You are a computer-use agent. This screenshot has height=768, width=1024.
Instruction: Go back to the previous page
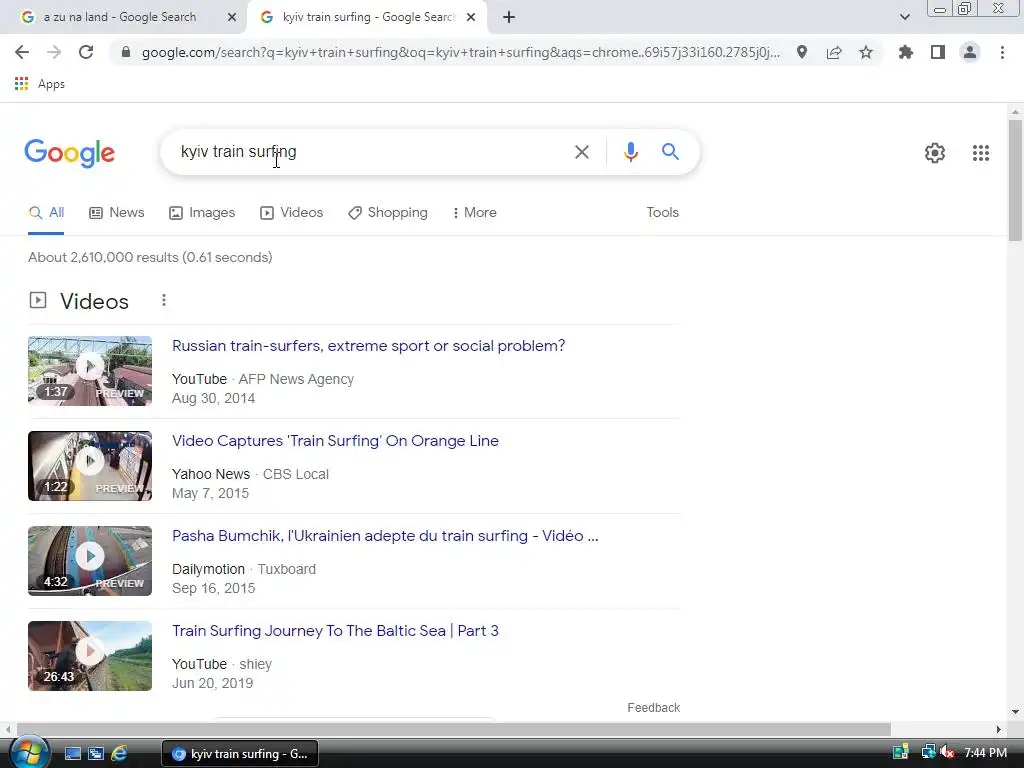point(22,52)
